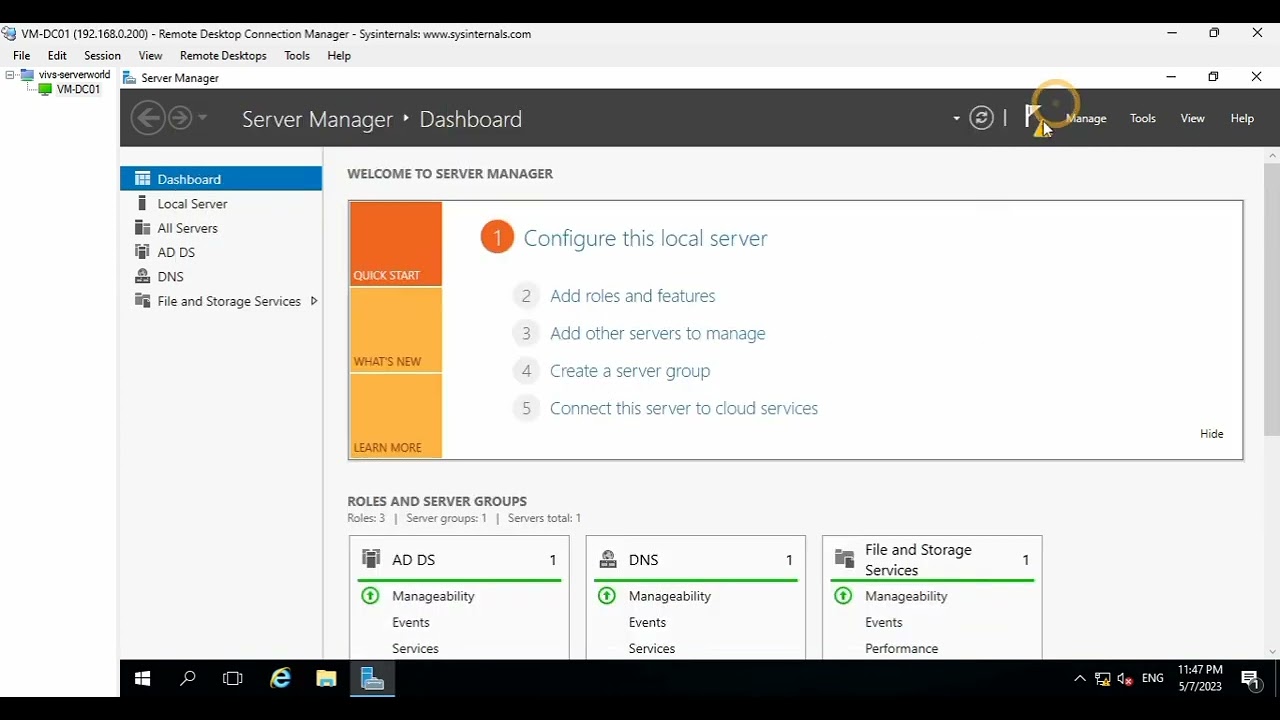1280x720 pixels.
Task: Click the Server Manager taskbar icon
Action: coord(372,679)
